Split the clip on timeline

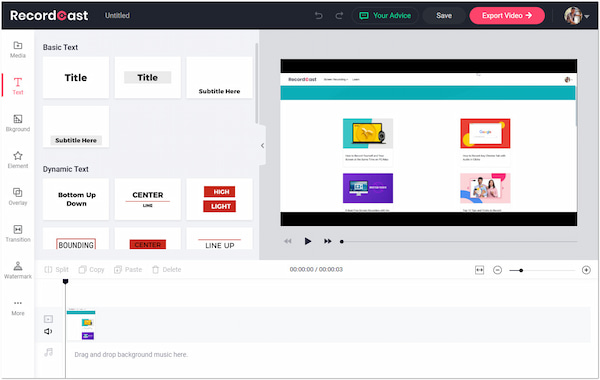click(x=57, y=269)
